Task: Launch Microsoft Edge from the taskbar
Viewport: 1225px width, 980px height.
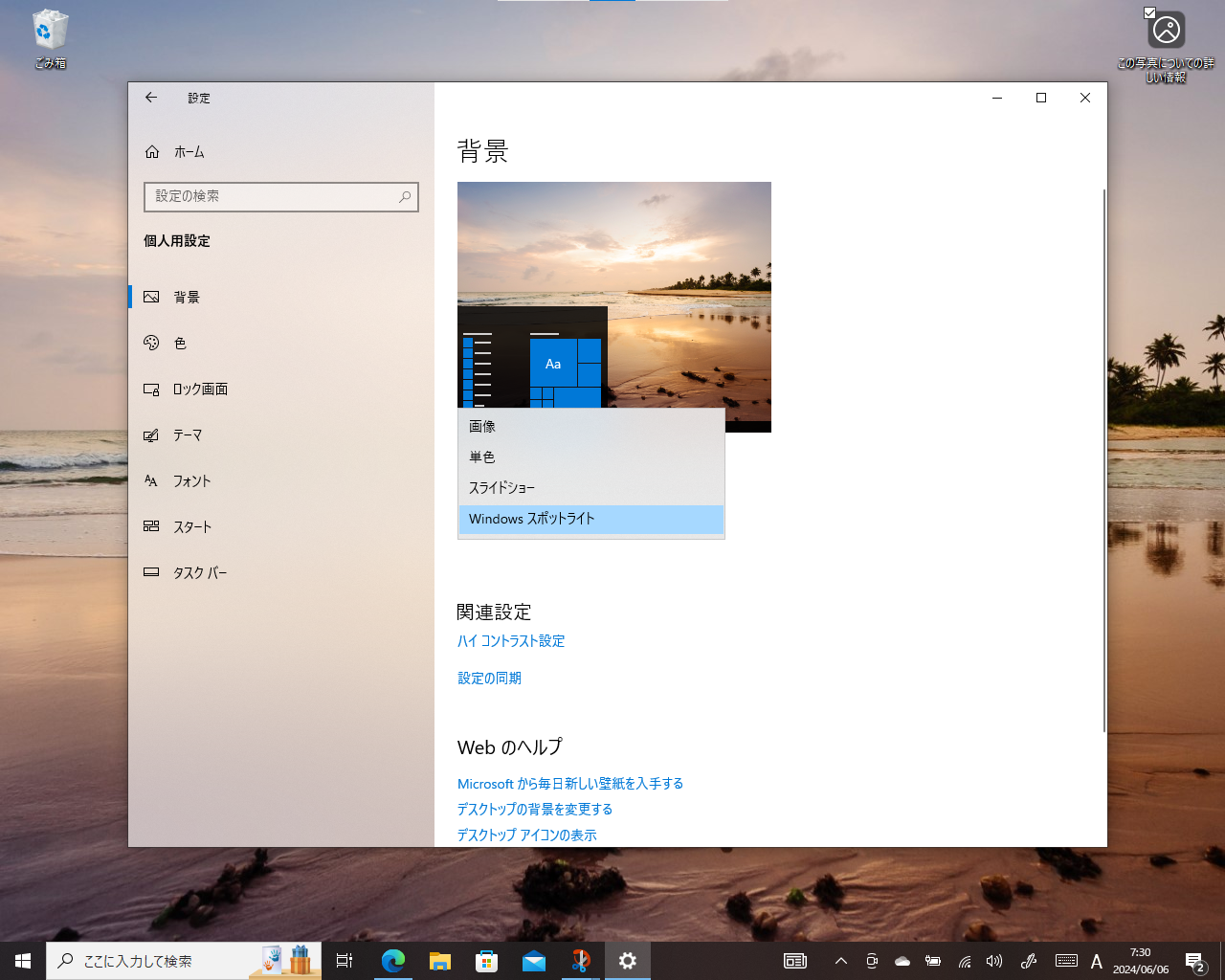Action: [392, 961]
